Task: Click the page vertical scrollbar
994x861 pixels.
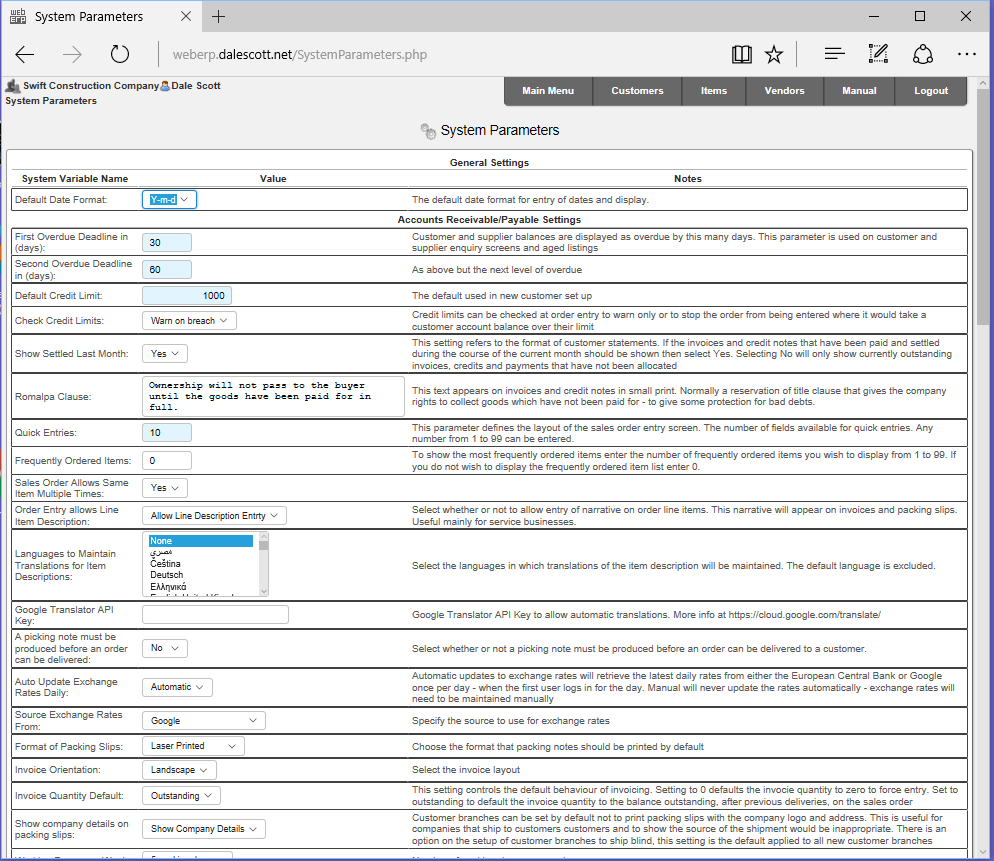Action: [x=983, y=469]
